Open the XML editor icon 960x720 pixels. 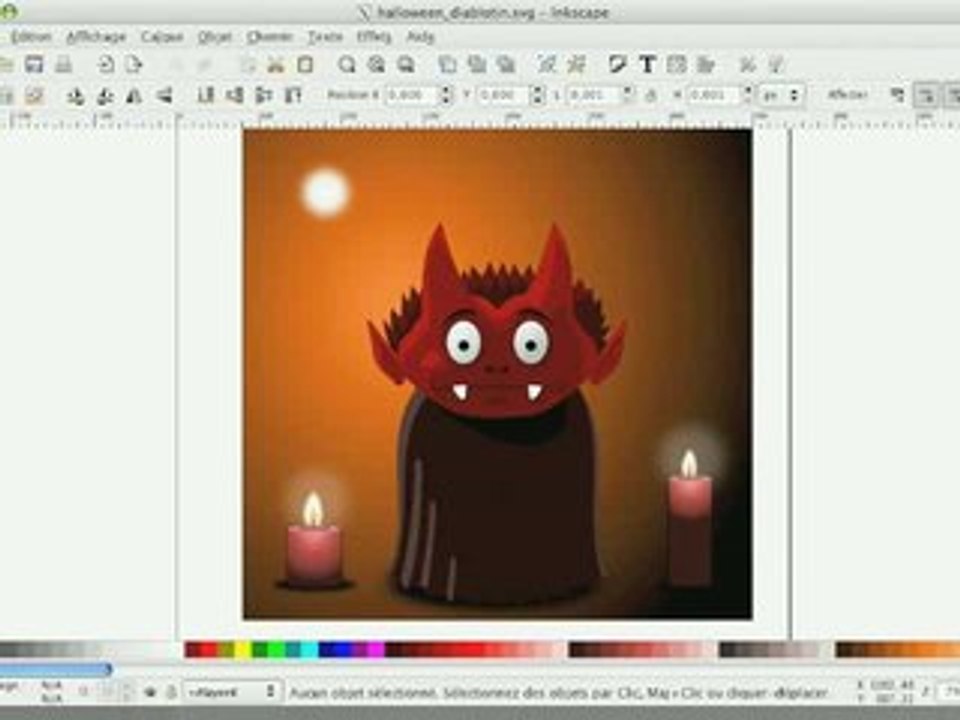(677, 64)
